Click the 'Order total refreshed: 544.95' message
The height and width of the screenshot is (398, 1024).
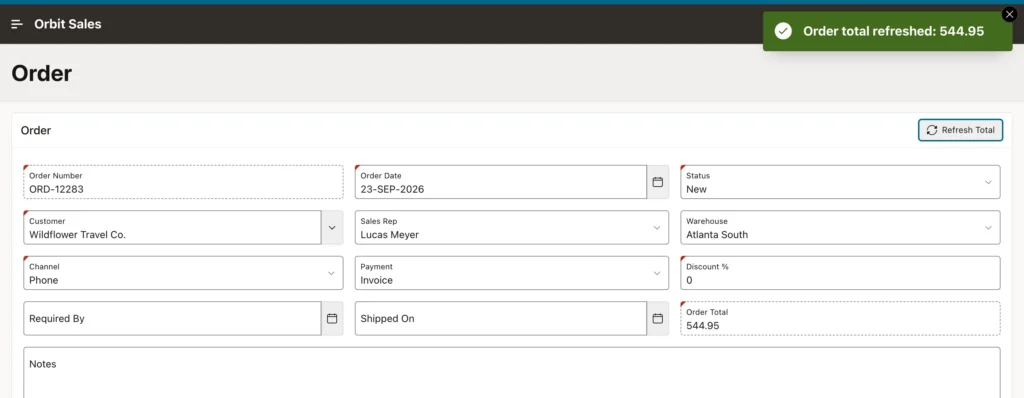coord(893,31)
